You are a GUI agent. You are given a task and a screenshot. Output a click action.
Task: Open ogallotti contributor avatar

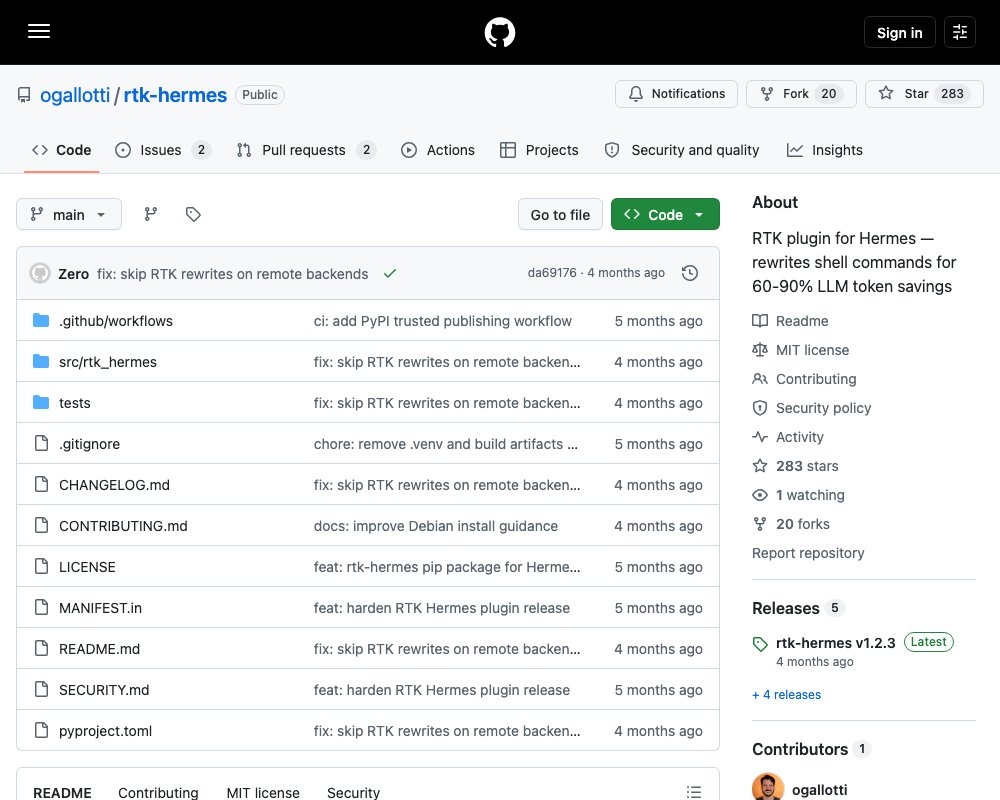pyautogui.click(x=768, y=787)
